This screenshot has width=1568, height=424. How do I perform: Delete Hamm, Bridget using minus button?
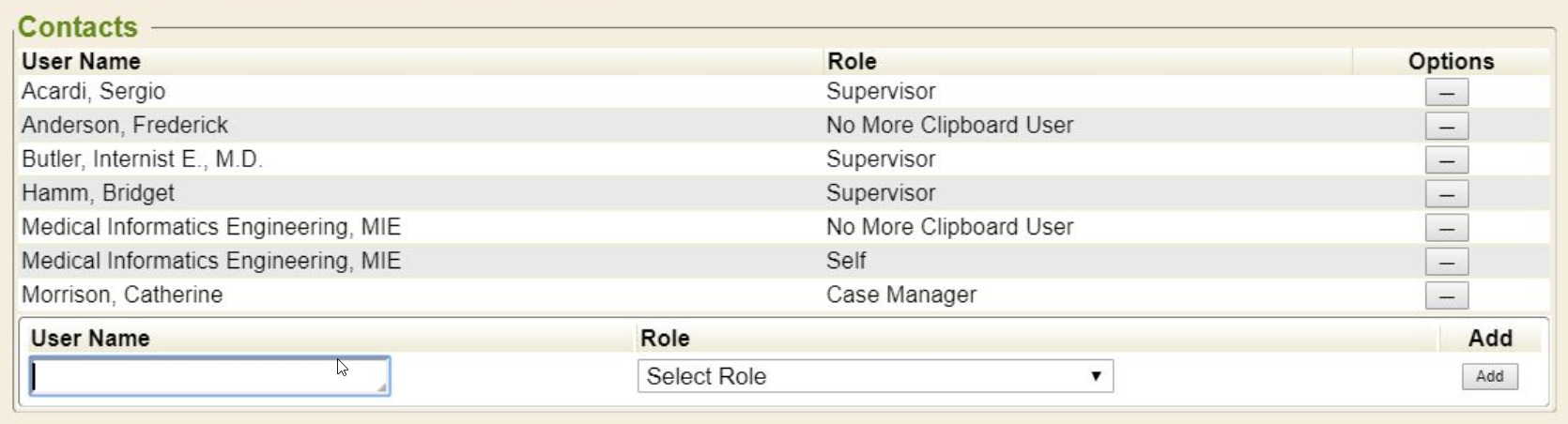(x=1446, y=193)
